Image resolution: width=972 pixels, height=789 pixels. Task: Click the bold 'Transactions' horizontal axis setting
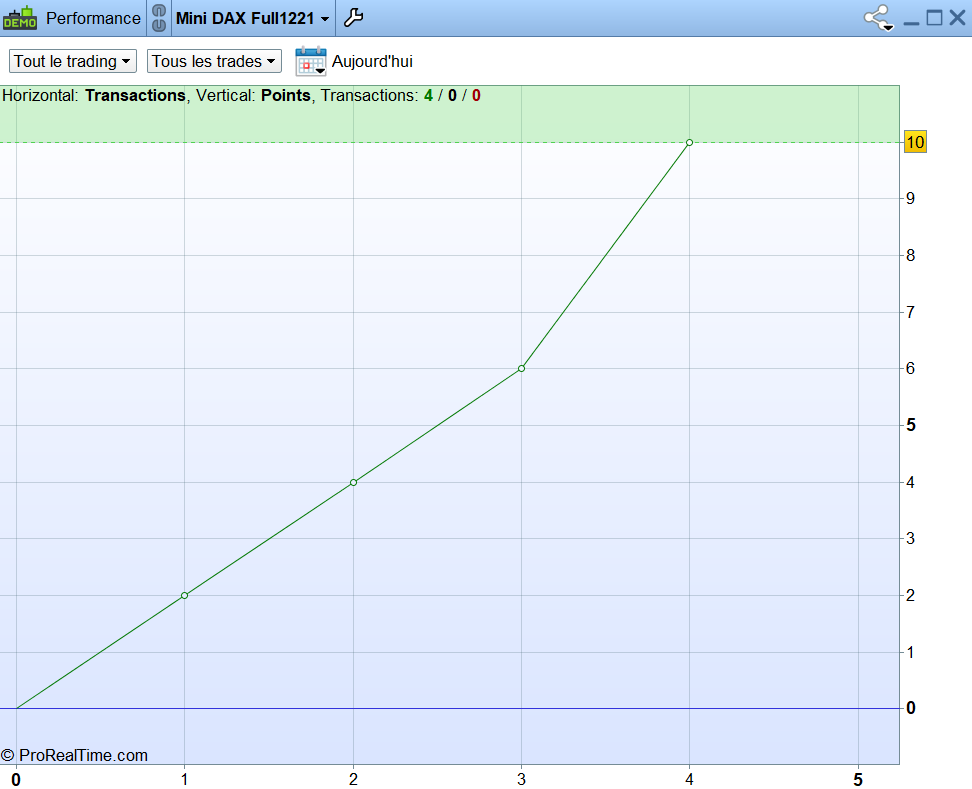pyautogui.click(x=135, y=95)
